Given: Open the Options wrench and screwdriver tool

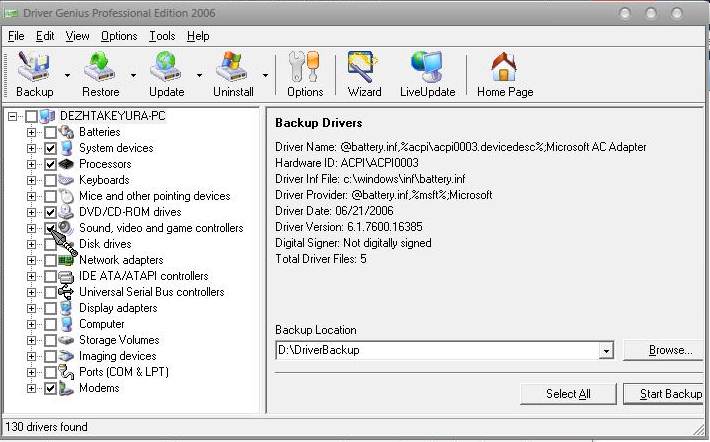Looking at the screenshot, I should (305, 74).
